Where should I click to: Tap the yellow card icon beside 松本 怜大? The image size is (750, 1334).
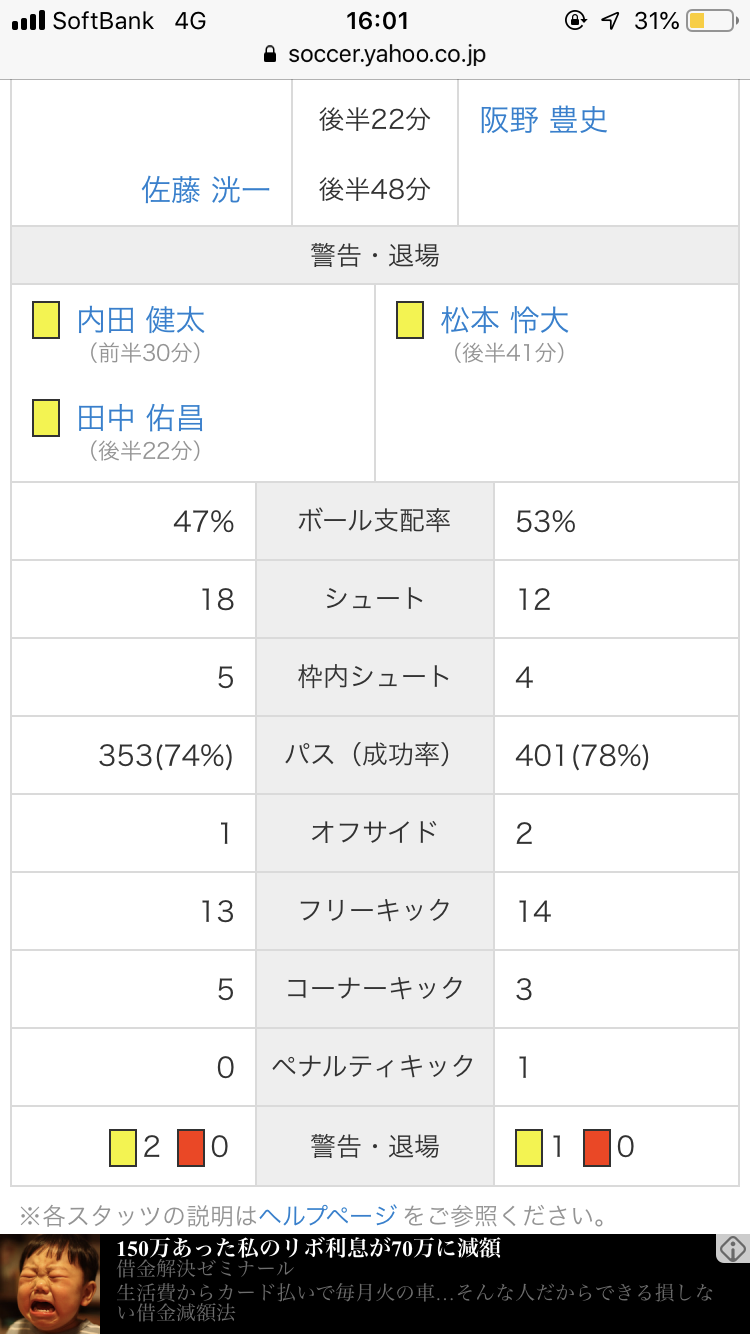coord(410,320)
